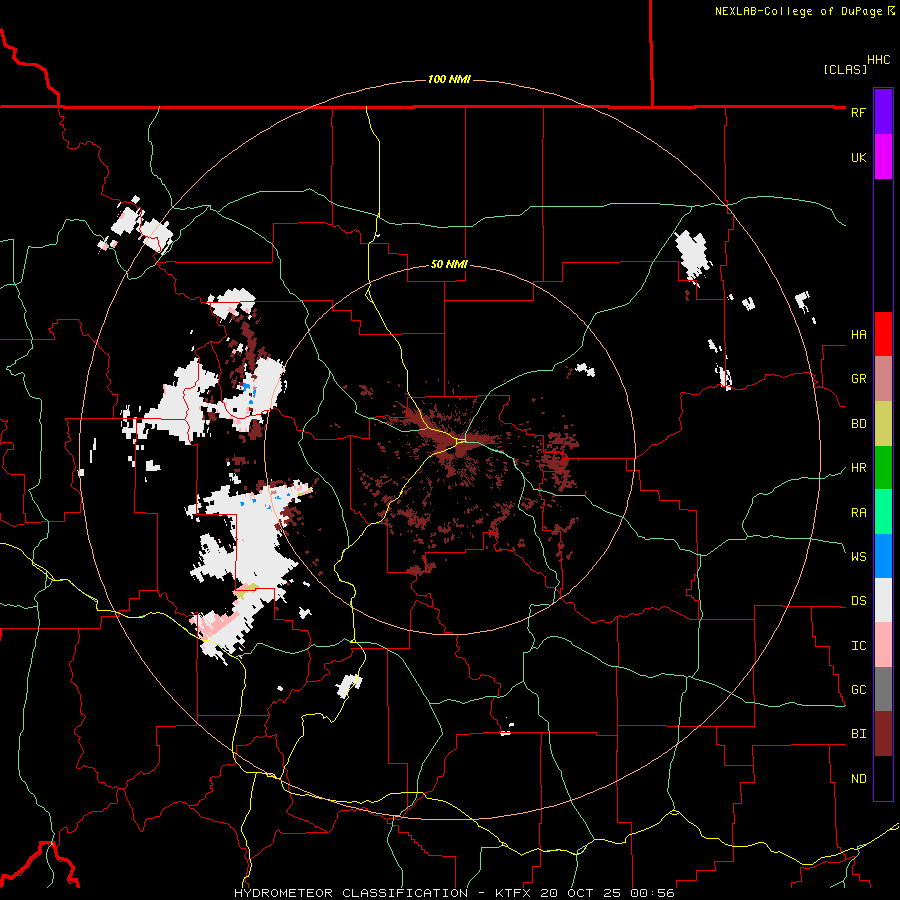Click the WS legend label
This screenshot has height=900, width=900.
click(858, 556)
